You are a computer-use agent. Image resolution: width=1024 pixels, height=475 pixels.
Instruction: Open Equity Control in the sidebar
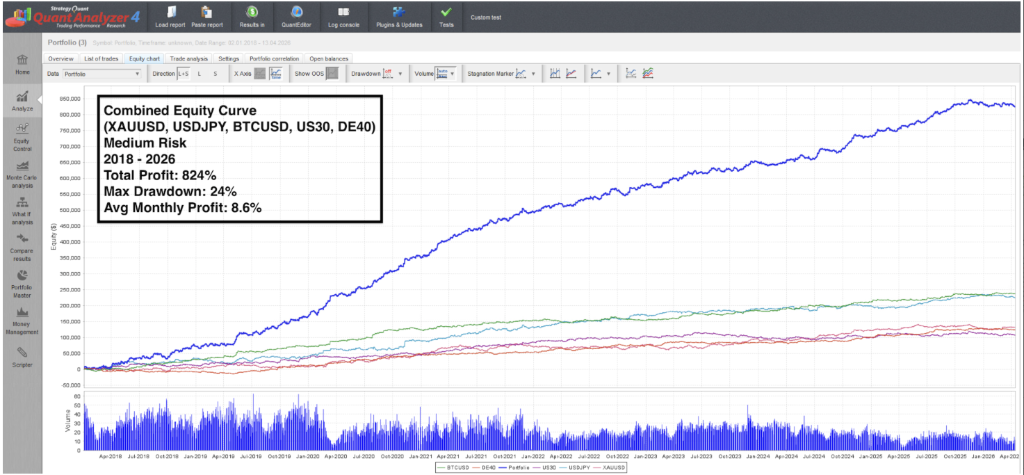click(22, 136)
